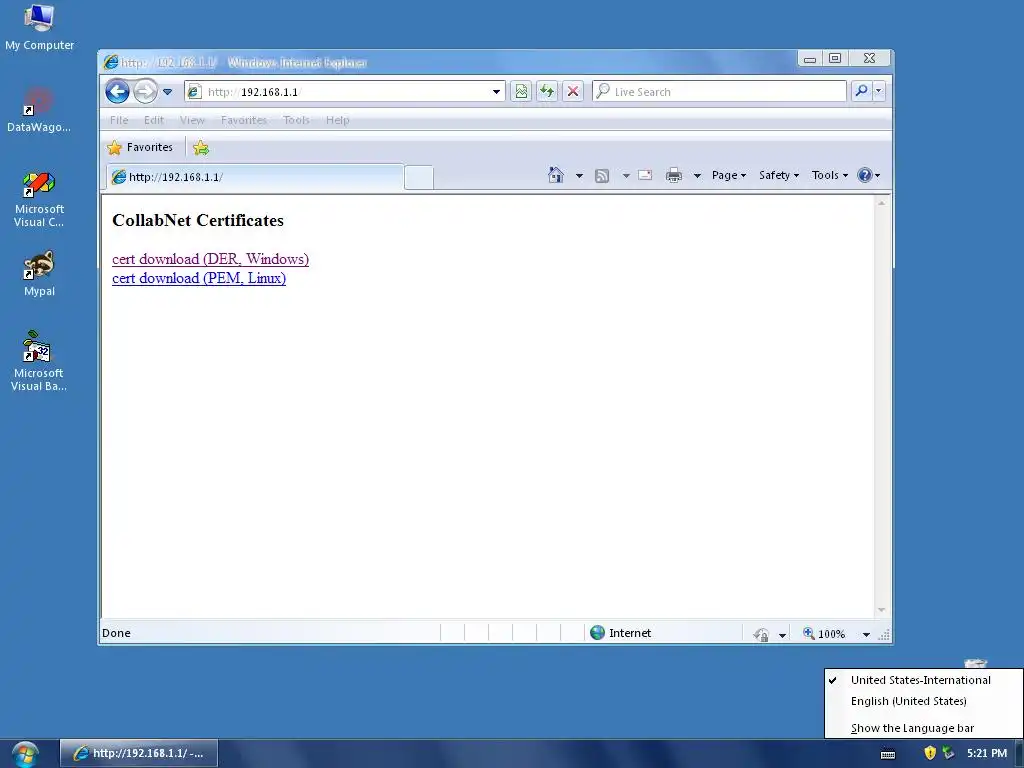Click Internet Explorer taskbar button
The height and width of the screenshot is (768, 1024).
click(x=138, y=753)
